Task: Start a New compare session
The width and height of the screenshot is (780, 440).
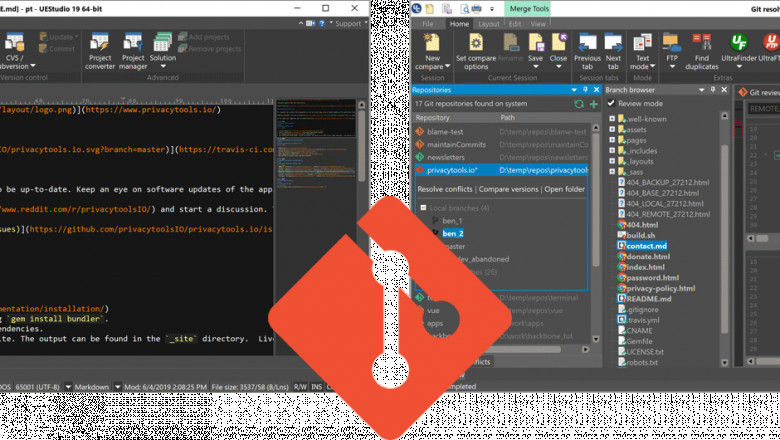Action: [x=432, y=52]
